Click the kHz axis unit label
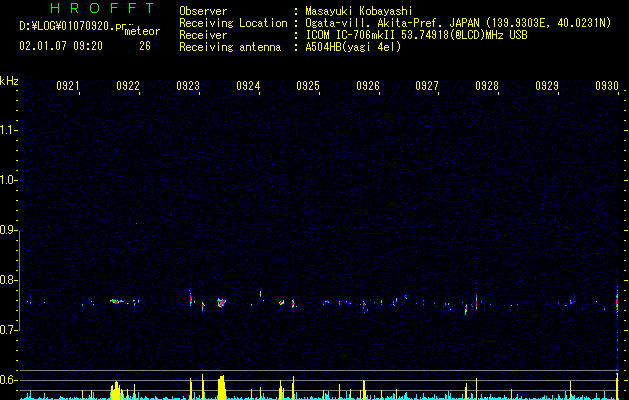The height and width of the screenshot is (400, 629). [9, 81]
